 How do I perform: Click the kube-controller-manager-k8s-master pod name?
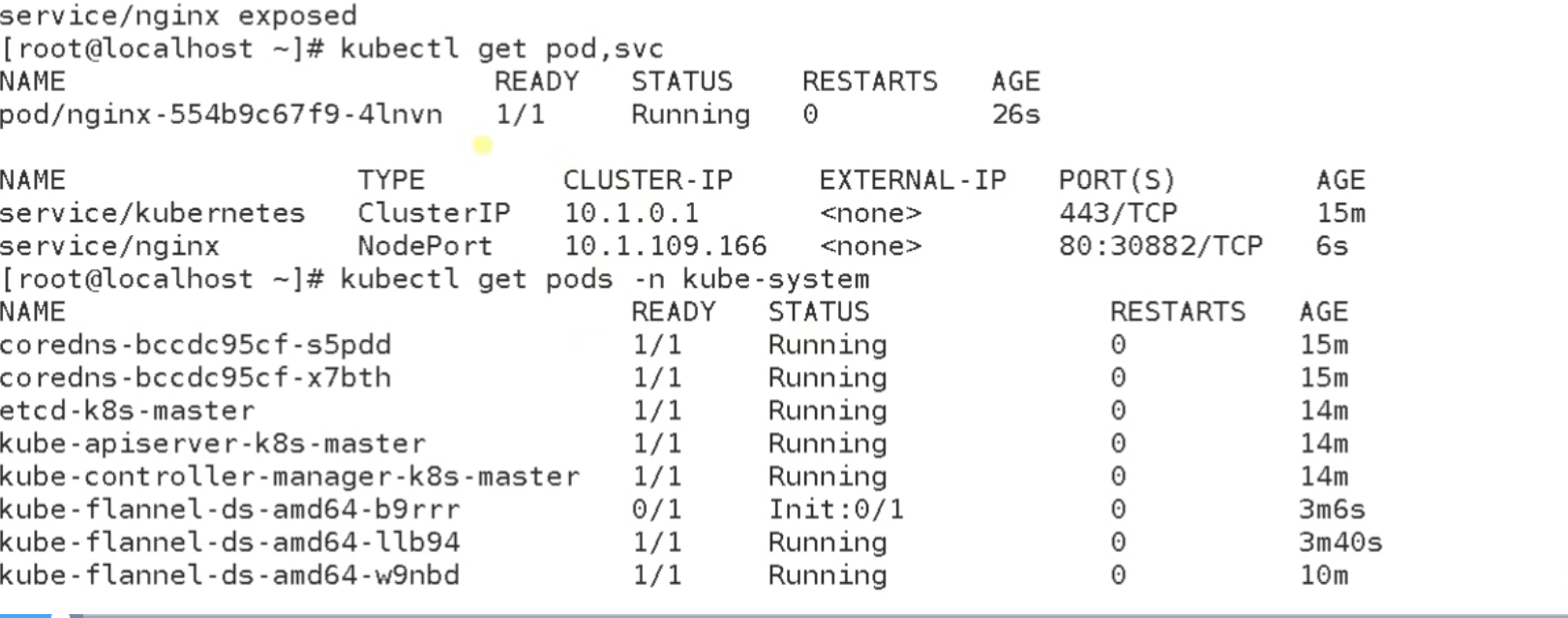[289, 478]
